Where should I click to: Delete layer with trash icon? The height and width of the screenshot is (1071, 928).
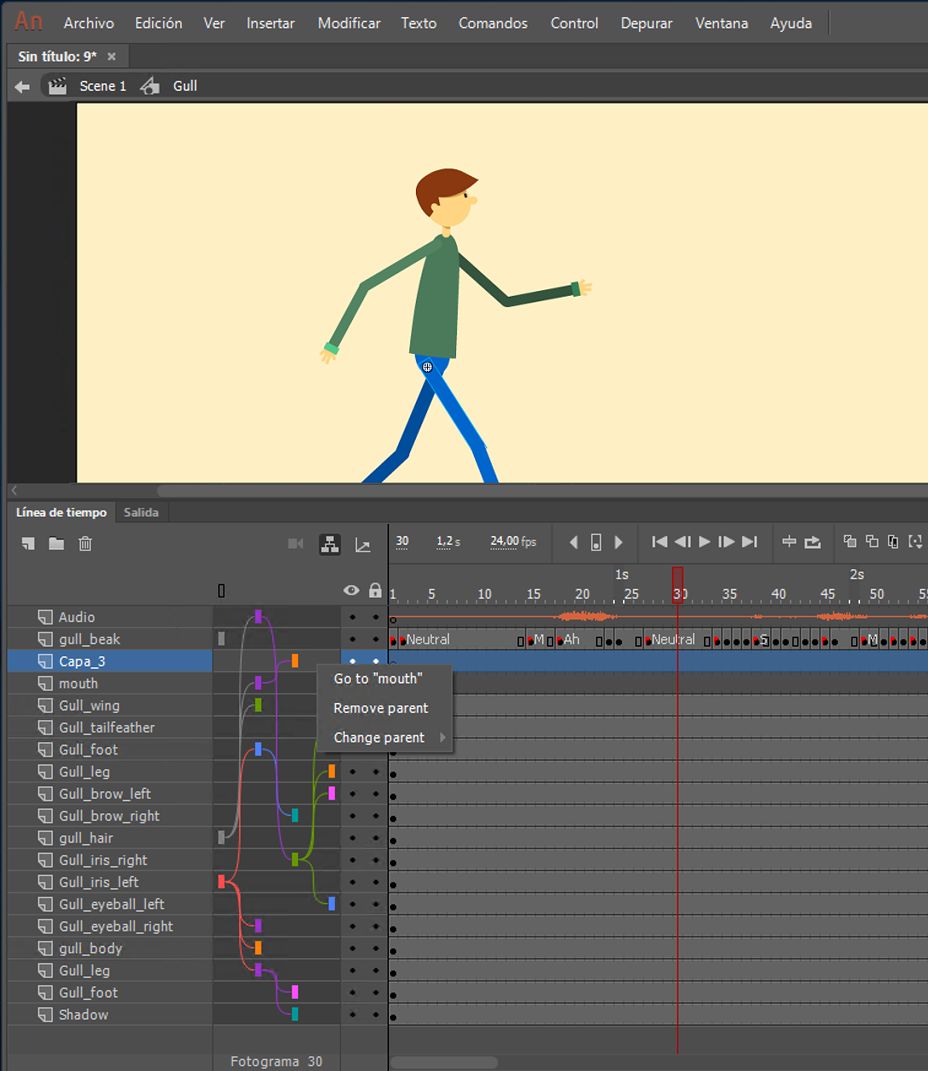tap(85, 543)
